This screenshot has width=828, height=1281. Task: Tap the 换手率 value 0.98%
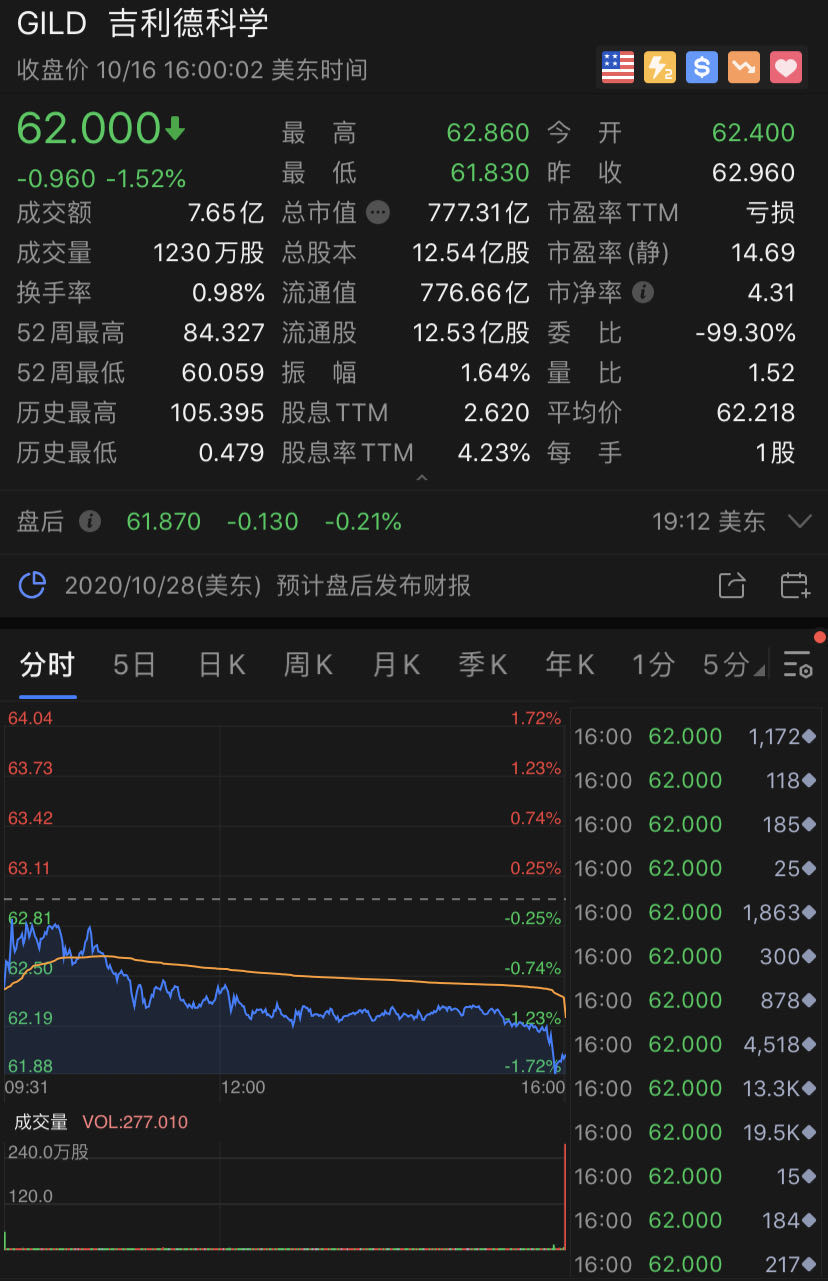(x=228, y=293)
